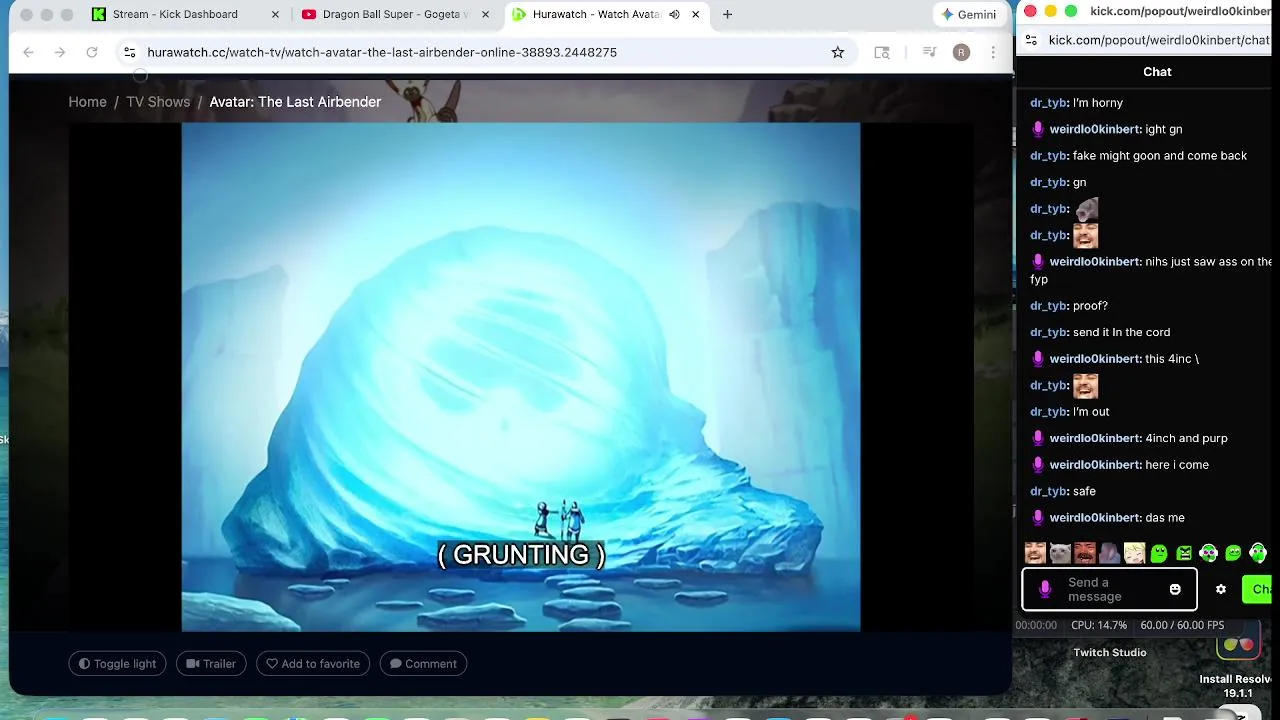The width and height of the screenshot is (1280, 720).
Task: Switch to the Dragon Ball Super Gogeta tab
Action: tap(395, 14)
